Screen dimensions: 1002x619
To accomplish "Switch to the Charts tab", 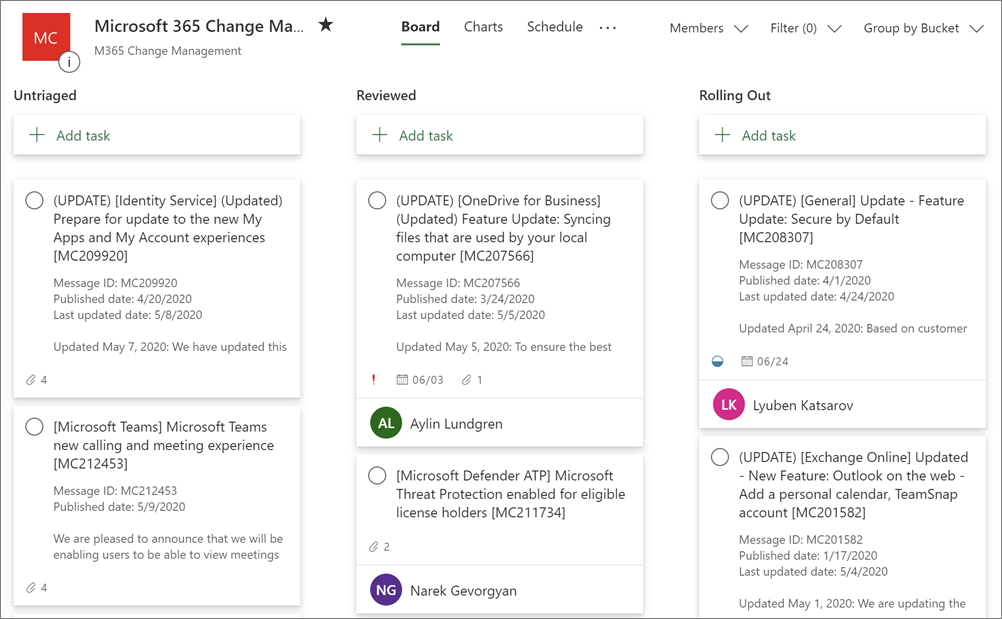I will [x=483, y=27].
